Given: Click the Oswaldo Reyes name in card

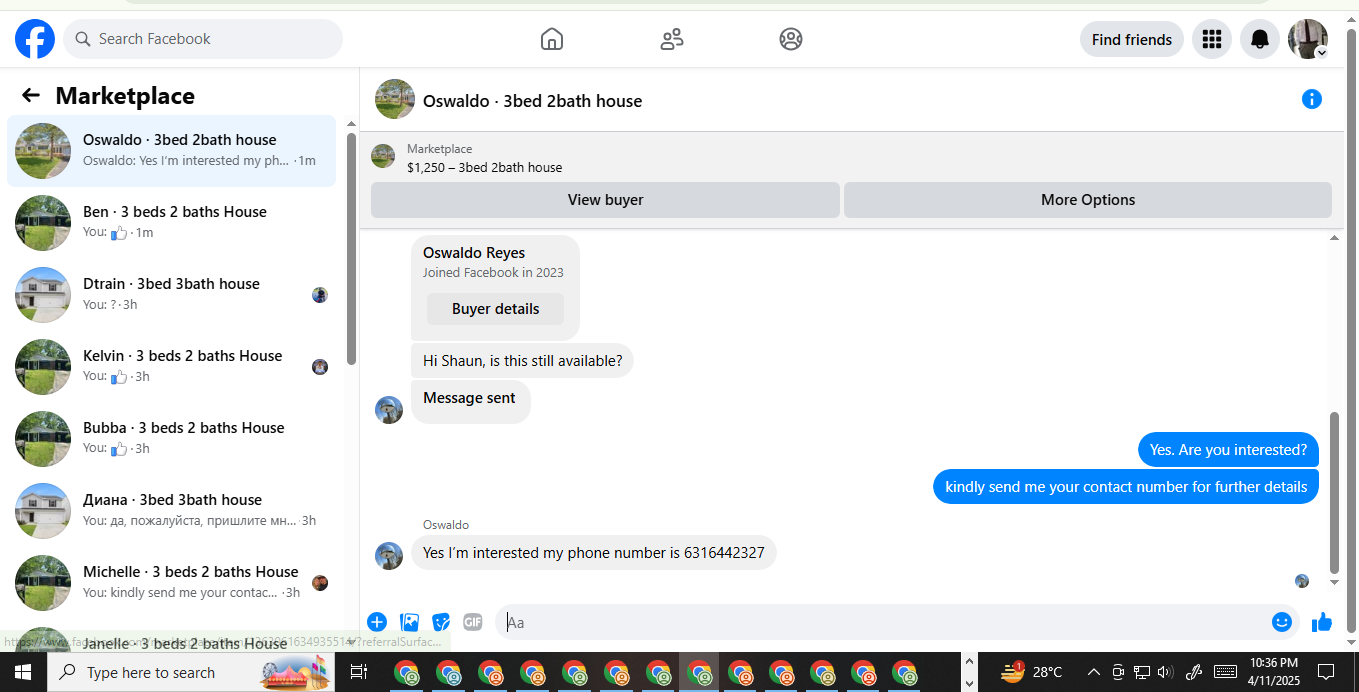Looking at the screenshot, I should click(474, 252).
